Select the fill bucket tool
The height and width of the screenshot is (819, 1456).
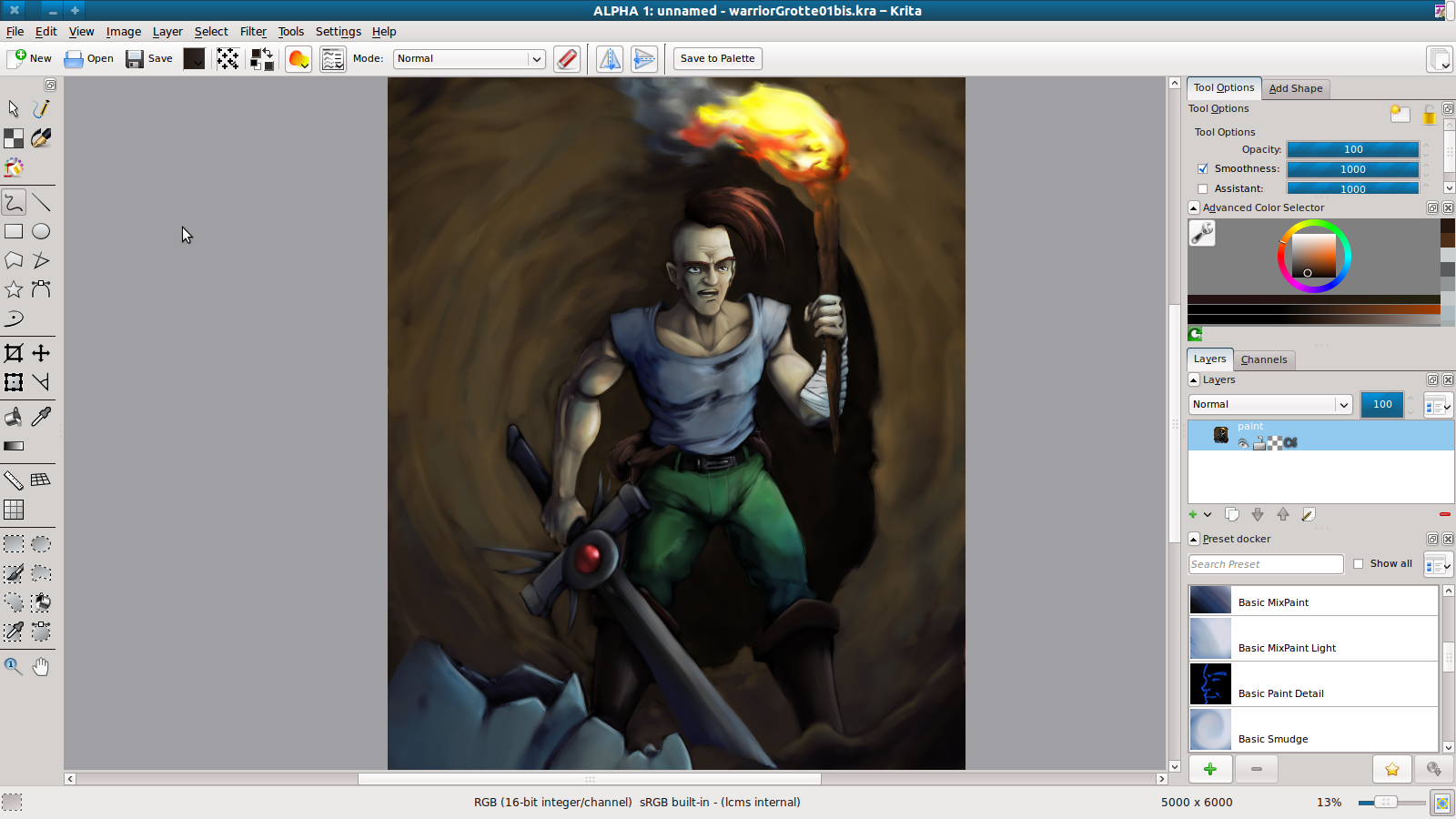[x=14, y=417]
